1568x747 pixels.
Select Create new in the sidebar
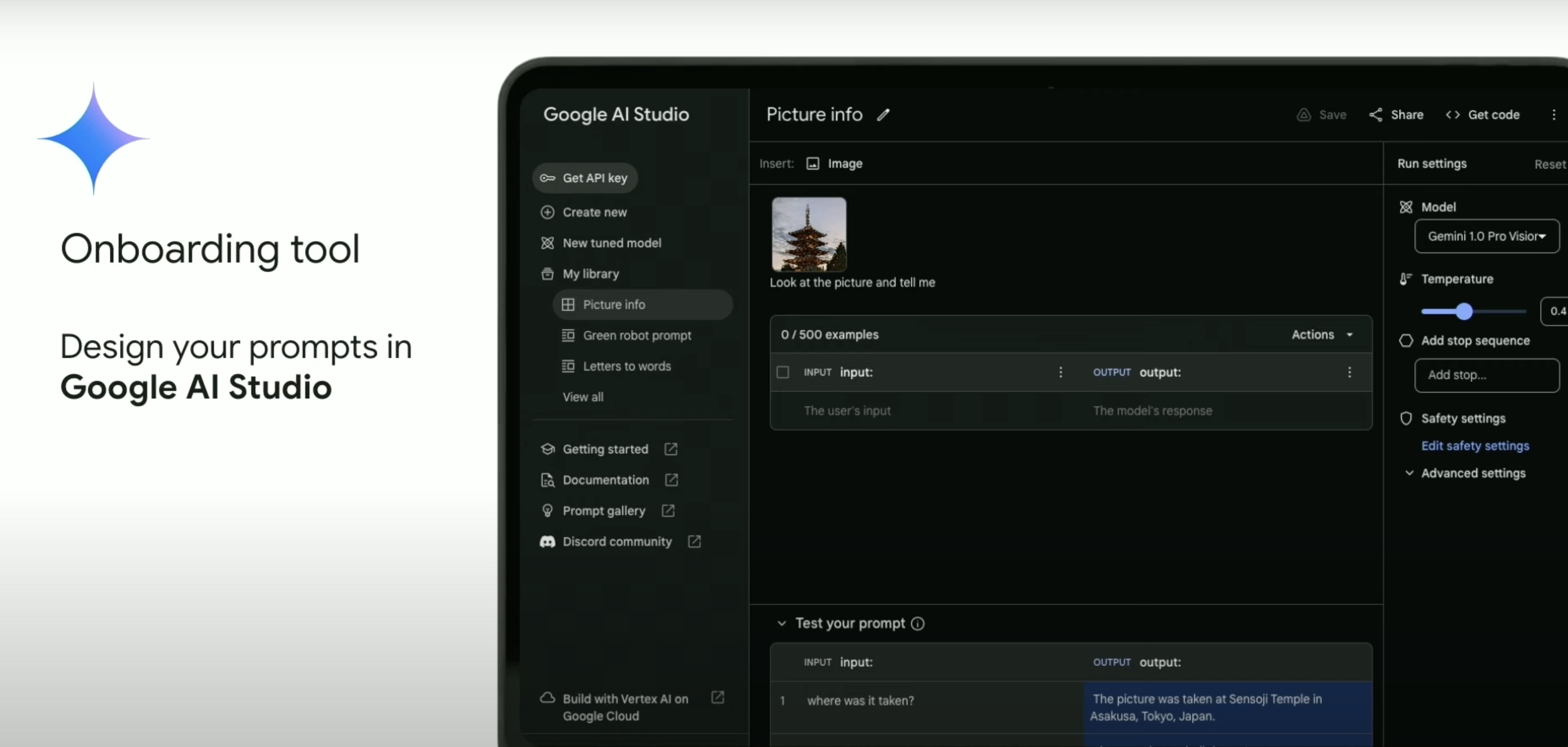click(x=594, y=212)
